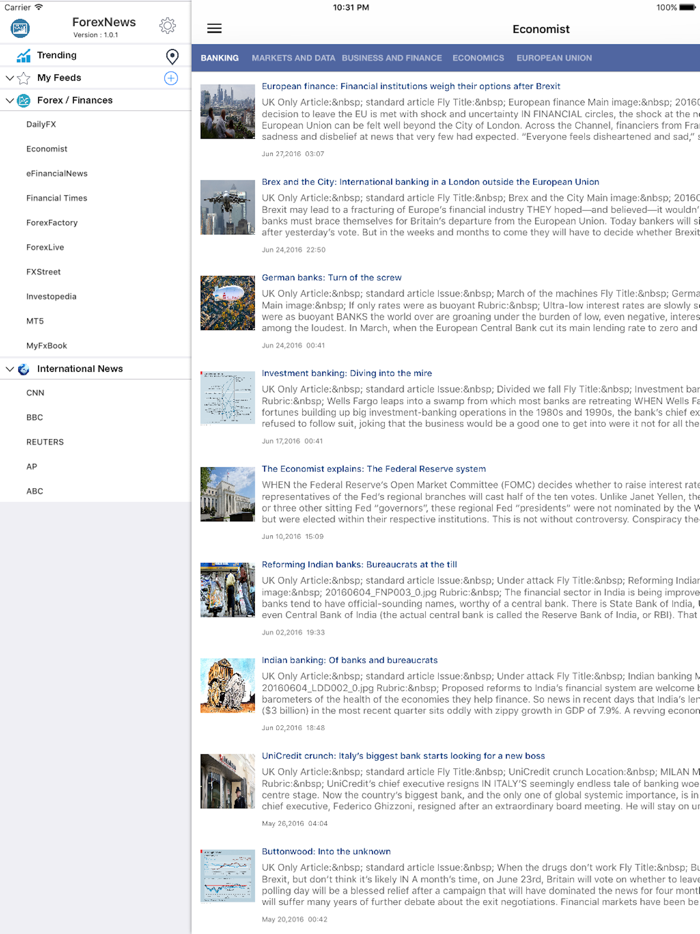Tap the Trending chart icon
Screen dimensions: 700x934
[x=23, y=56]
